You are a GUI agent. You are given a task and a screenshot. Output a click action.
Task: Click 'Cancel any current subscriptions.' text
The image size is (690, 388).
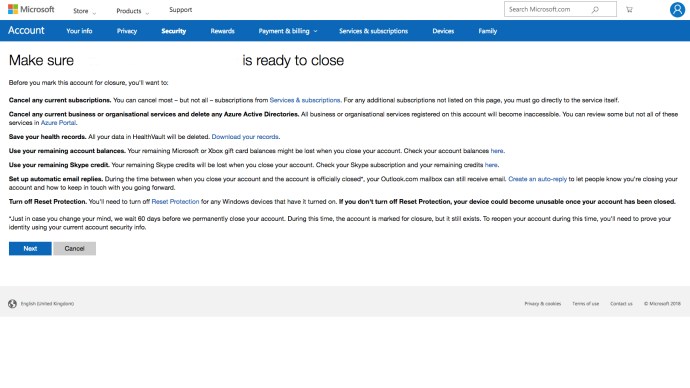coord(60,100)
